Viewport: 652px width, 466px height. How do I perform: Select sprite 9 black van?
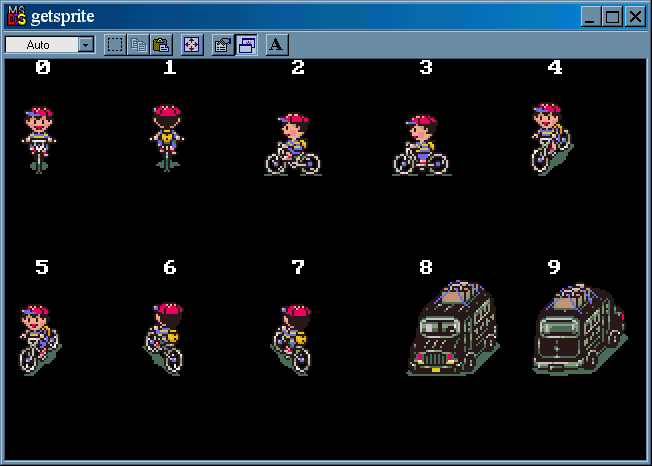[580, 330]
